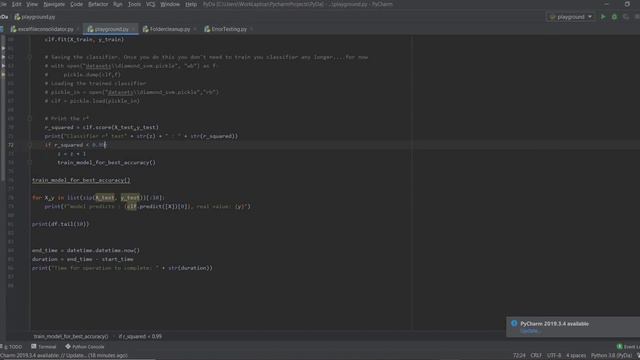Open the Navigate menu

click(x=54, y=4)
